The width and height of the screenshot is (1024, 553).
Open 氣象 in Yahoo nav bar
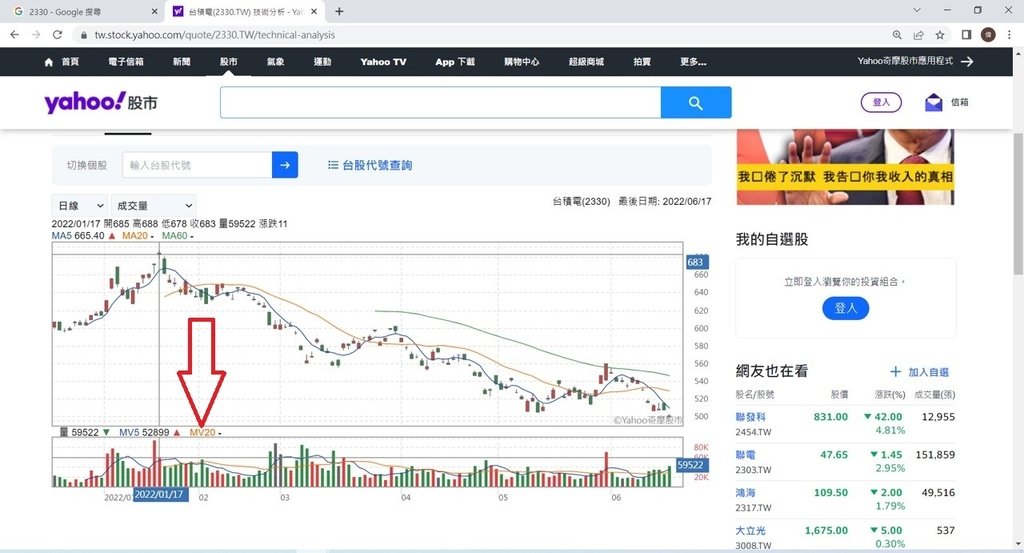276,62
